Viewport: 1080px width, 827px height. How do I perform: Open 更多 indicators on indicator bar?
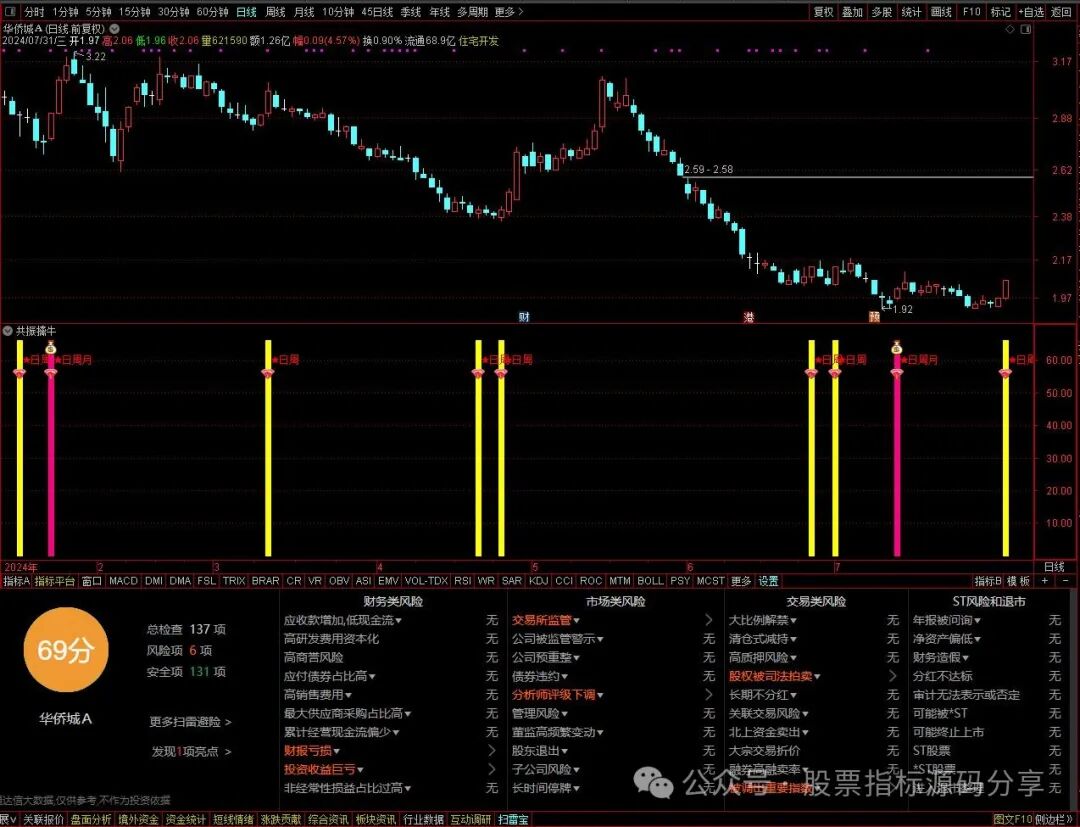tap(740, 581)
